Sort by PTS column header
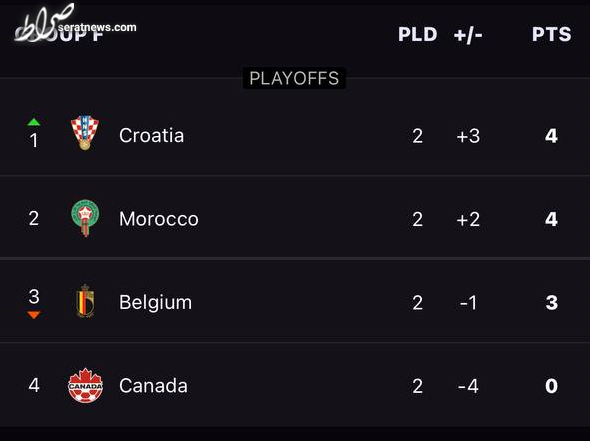 point(551,34)
